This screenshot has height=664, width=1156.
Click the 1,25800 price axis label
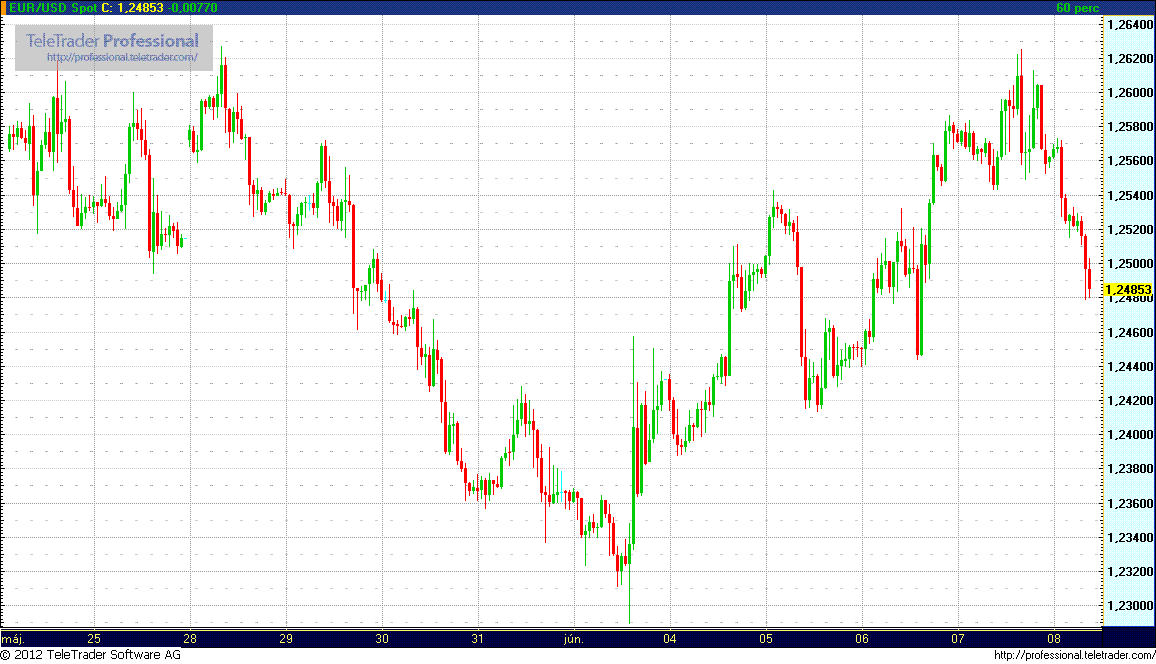(1130, 127)
